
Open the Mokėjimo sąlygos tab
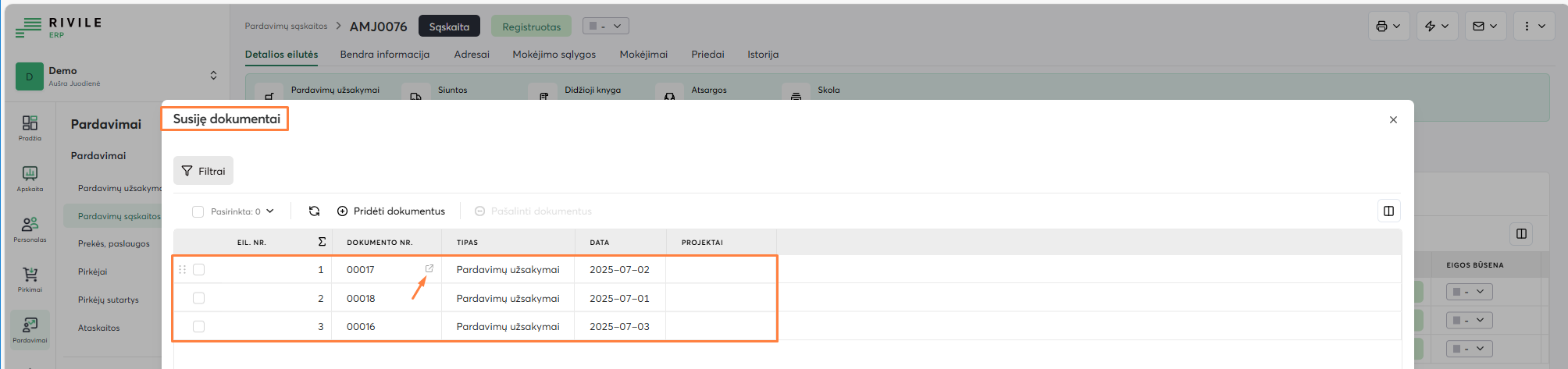click(x=554, y=55)
